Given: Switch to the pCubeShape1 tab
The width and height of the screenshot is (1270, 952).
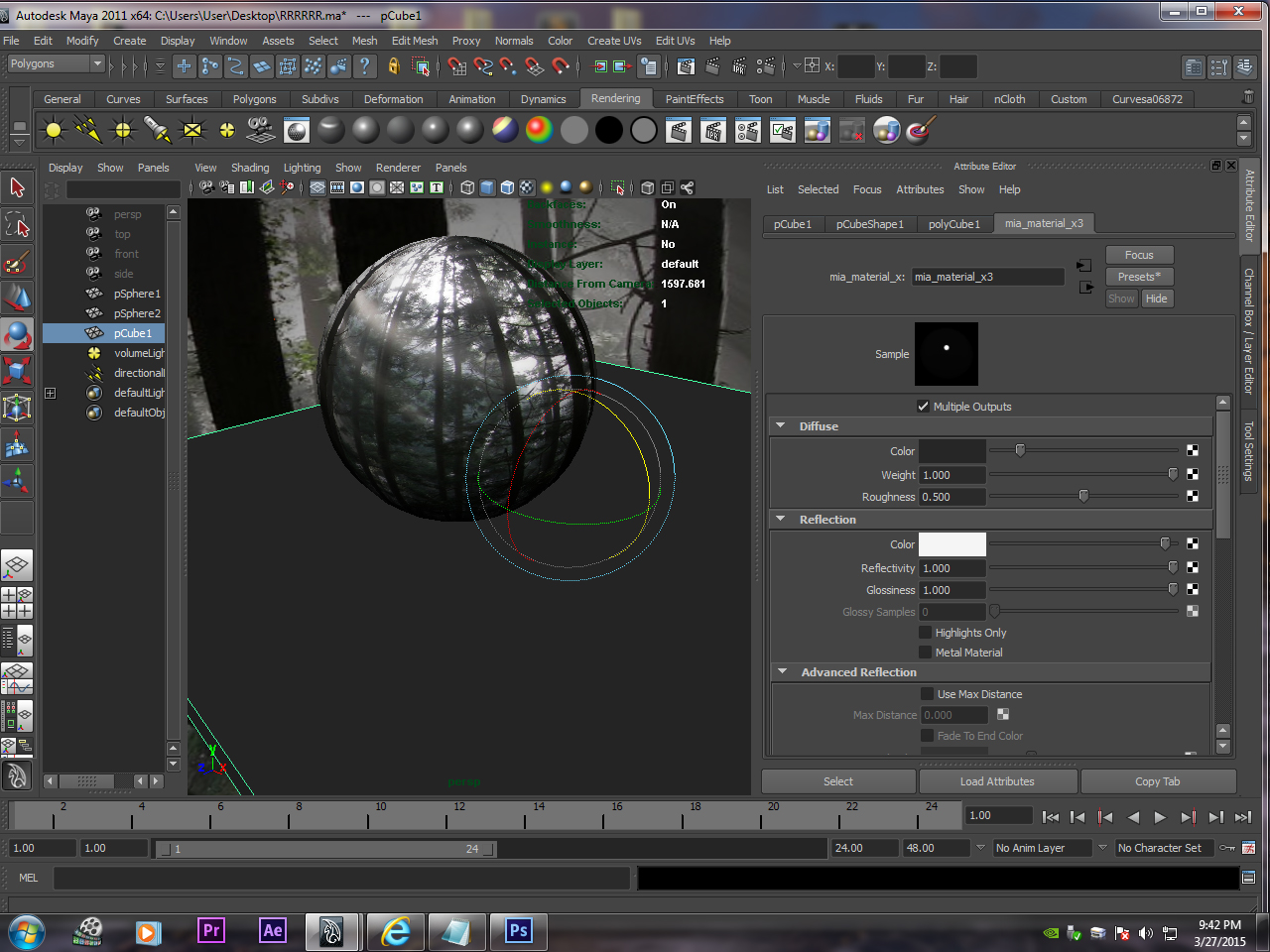Looking at the screenshot, I should [x=870, y=224].
